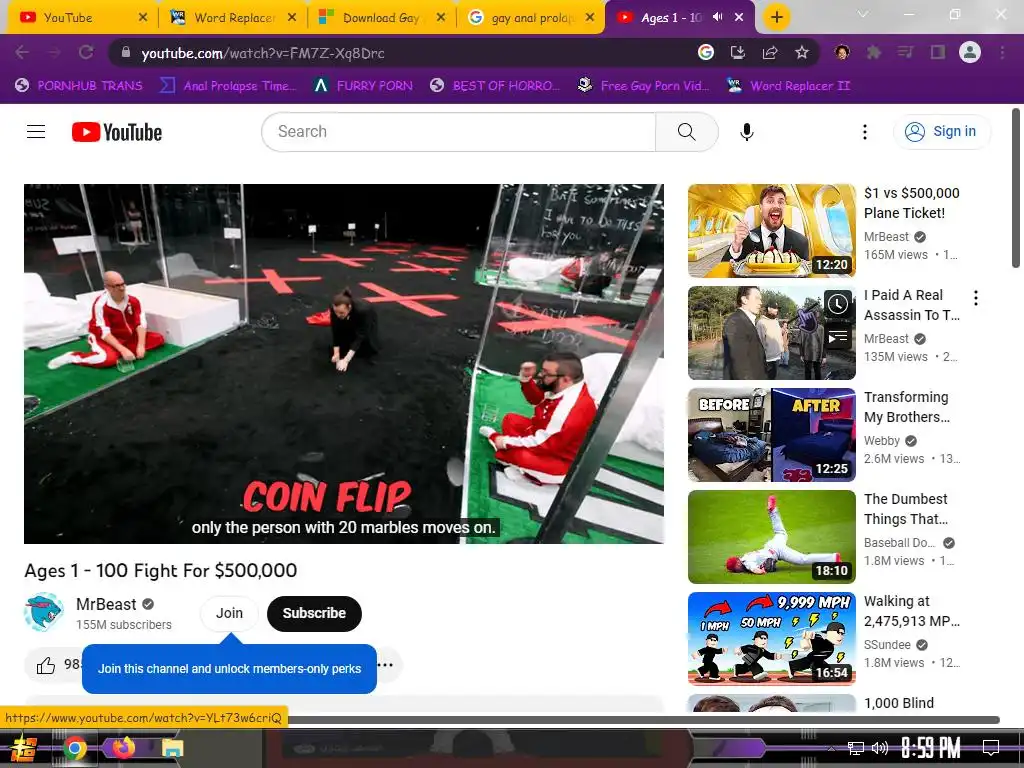1024x768 pixels.
Task: Open Transforming My Brothers video thumbnail
Action: click(x=771, y=435)
